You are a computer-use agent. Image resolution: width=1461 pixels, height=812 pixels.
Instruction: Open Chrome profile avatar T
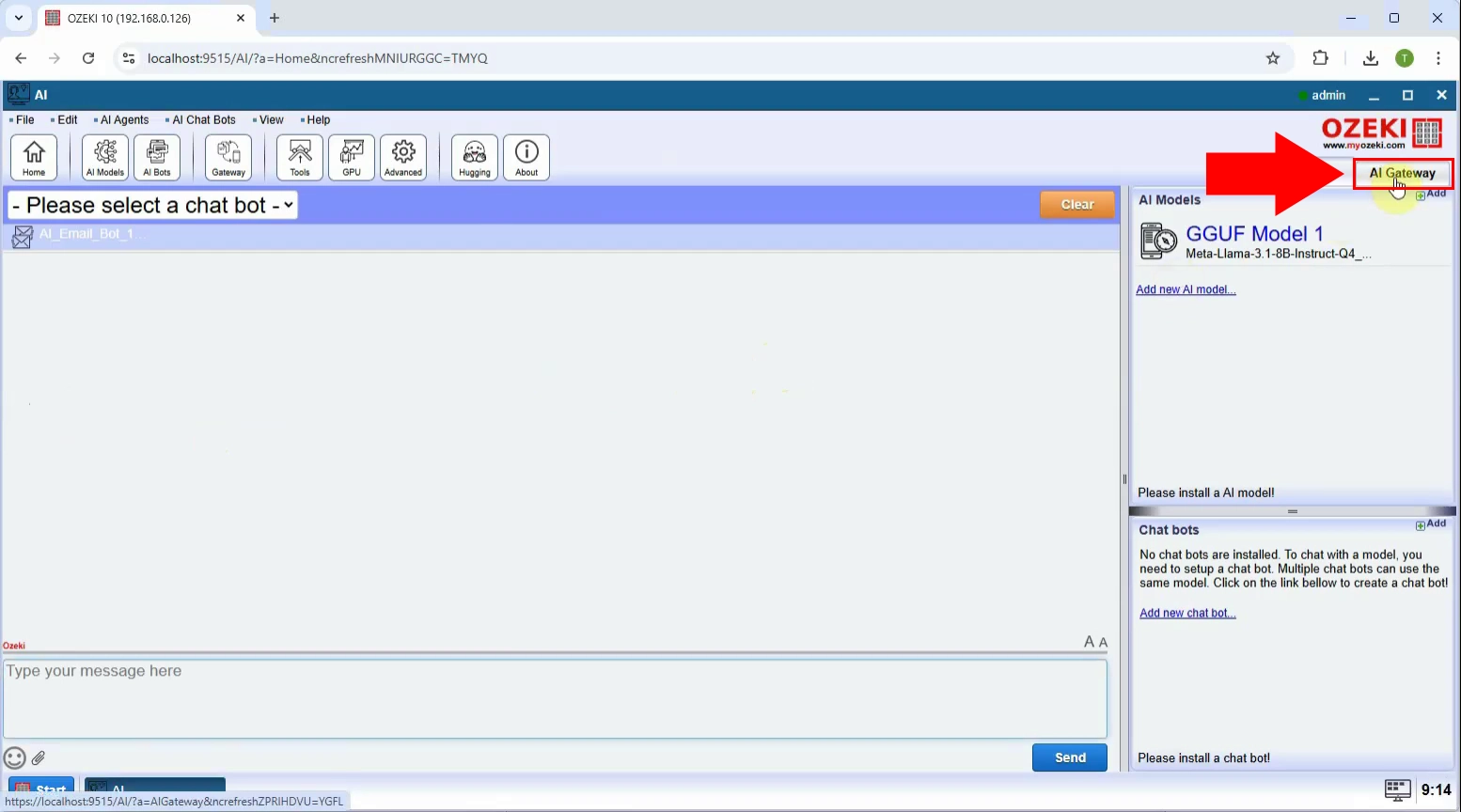pyautogui.click(x=1405, y=58)
